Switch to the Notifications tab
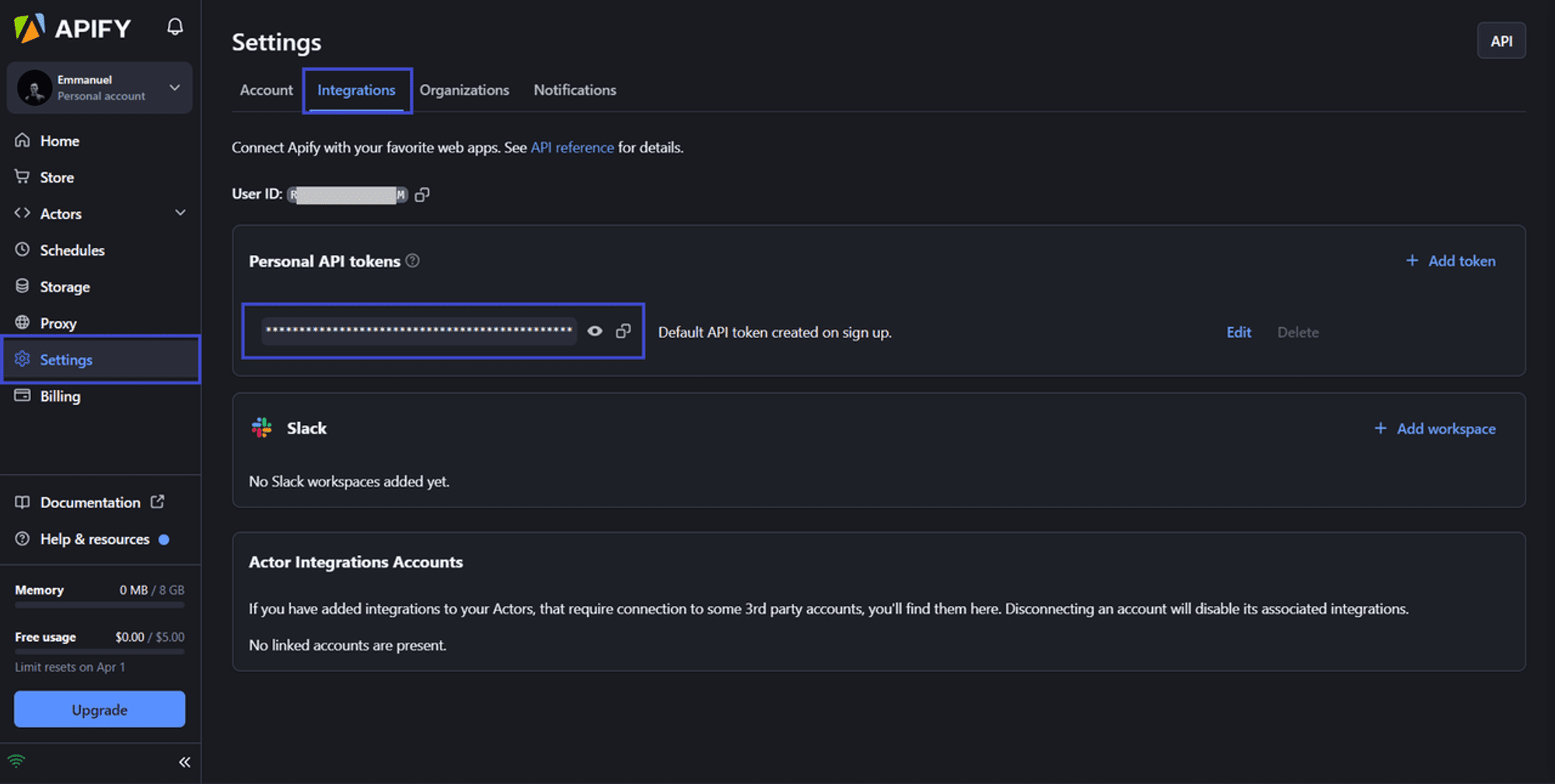 point(575,90)
